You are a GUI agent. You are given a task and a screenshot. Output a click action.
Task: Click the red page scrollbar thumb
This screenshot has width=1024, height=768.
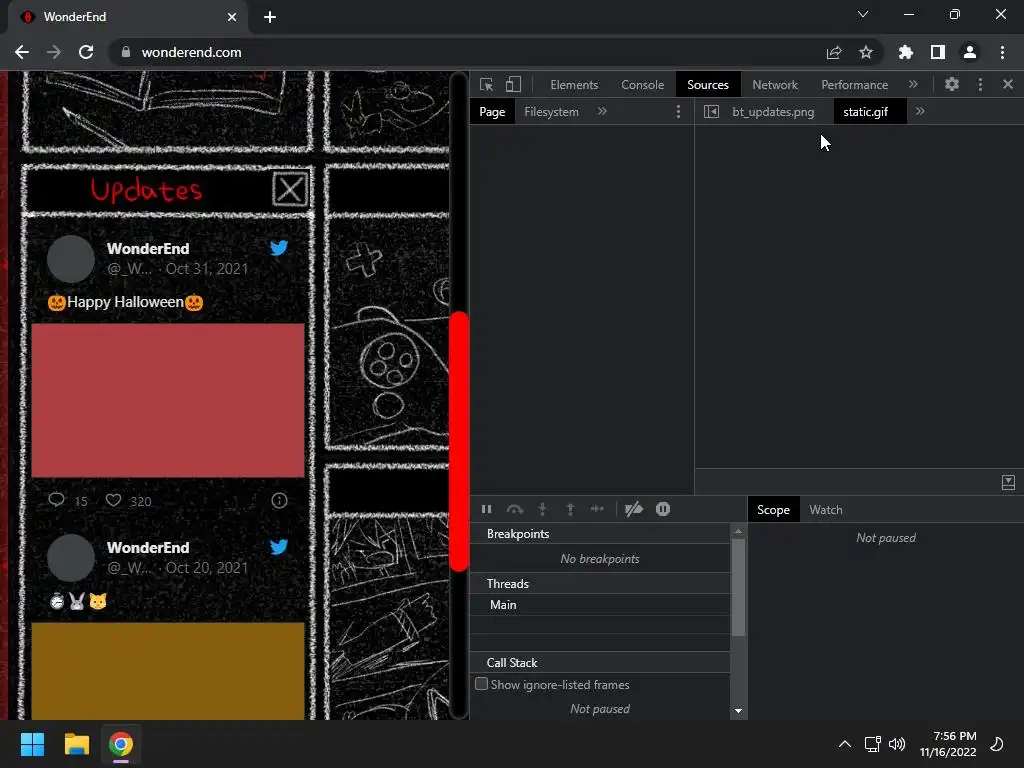pos(459,441)
